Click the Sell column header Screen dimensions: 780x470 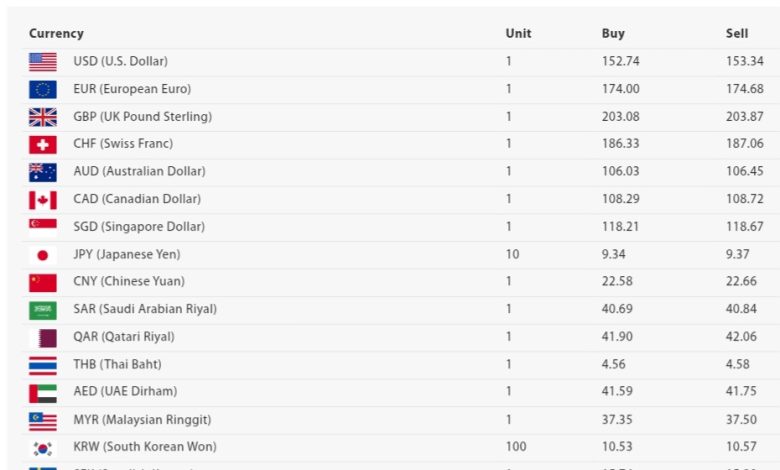click(x=737, y=33)
